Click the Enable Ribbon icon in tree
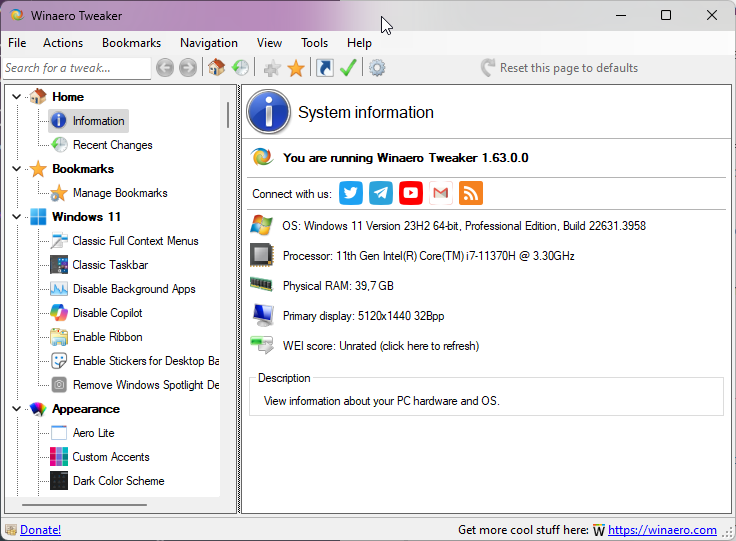The height and width of the screenshot is (541, 736). click(x=59, y=337)
